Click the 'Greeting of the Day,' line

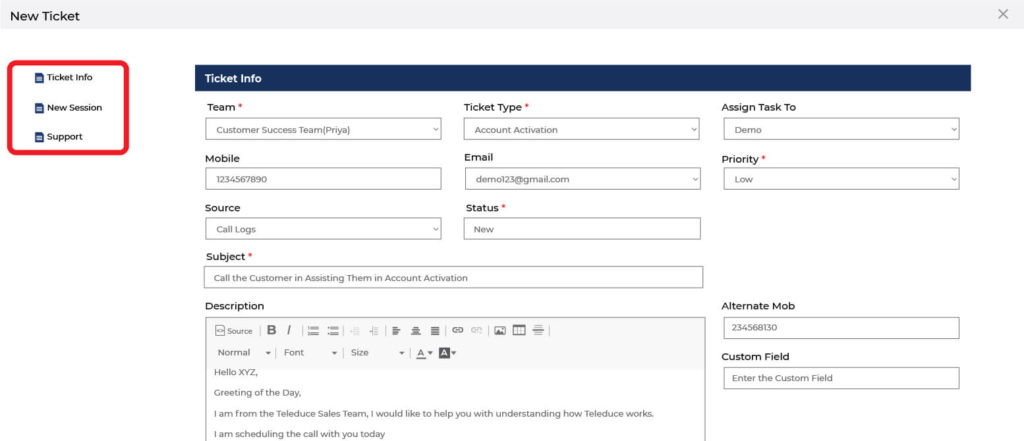coord(257,393)
